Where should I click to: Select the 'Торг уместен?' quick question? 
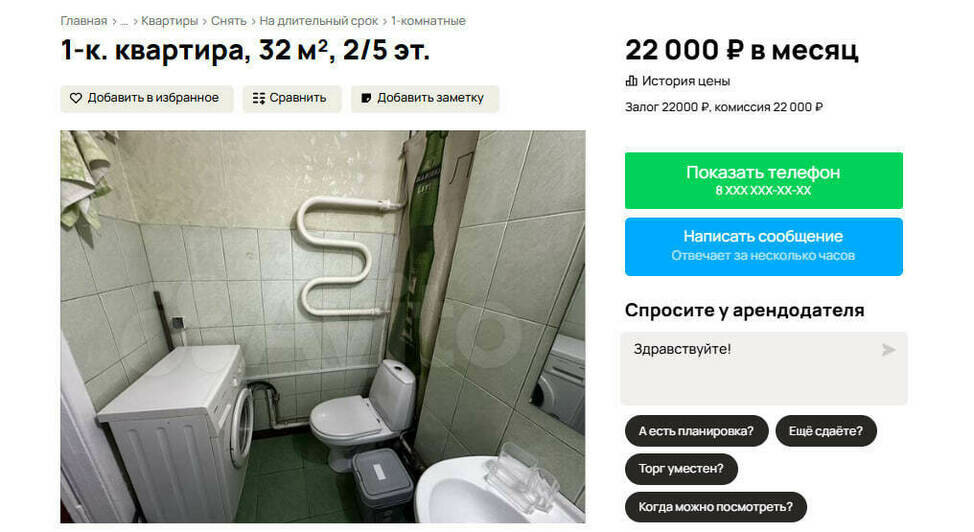tap(681, 469)
